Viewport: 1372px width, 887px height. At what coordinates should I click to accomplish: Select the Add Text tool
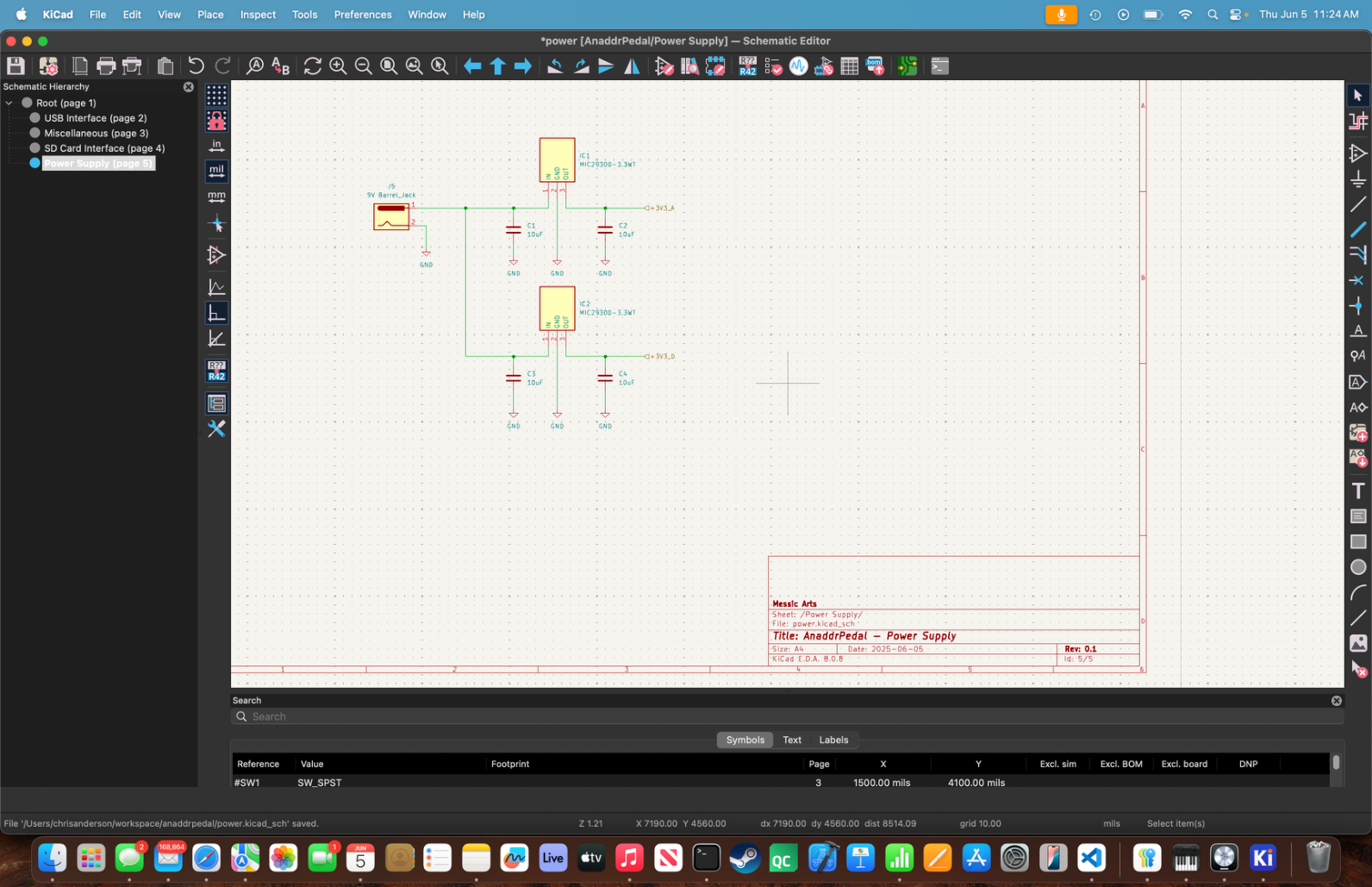(1358, 490)
